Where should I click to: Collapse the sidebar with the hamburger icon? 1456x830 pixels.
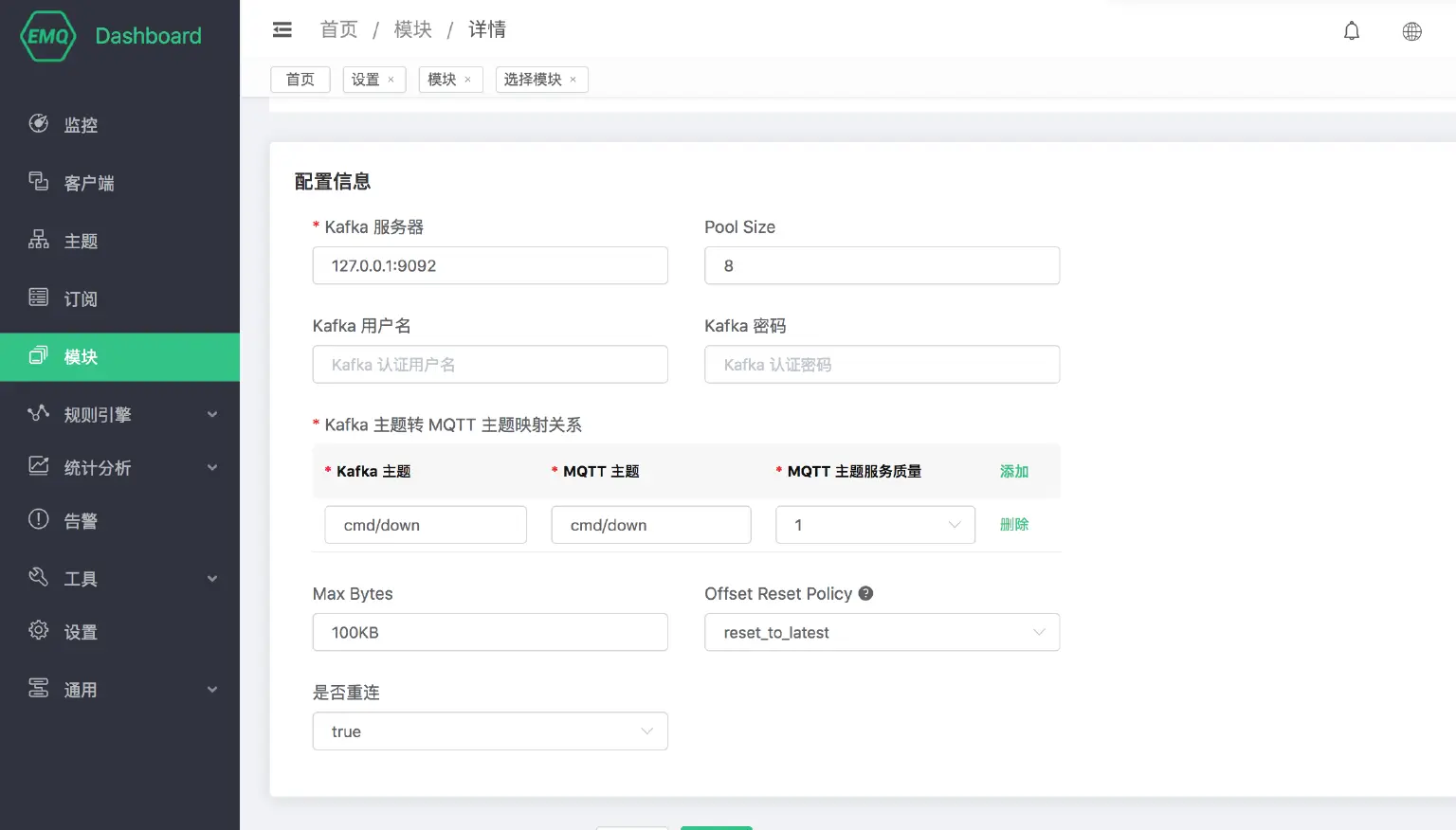(282, 29)
